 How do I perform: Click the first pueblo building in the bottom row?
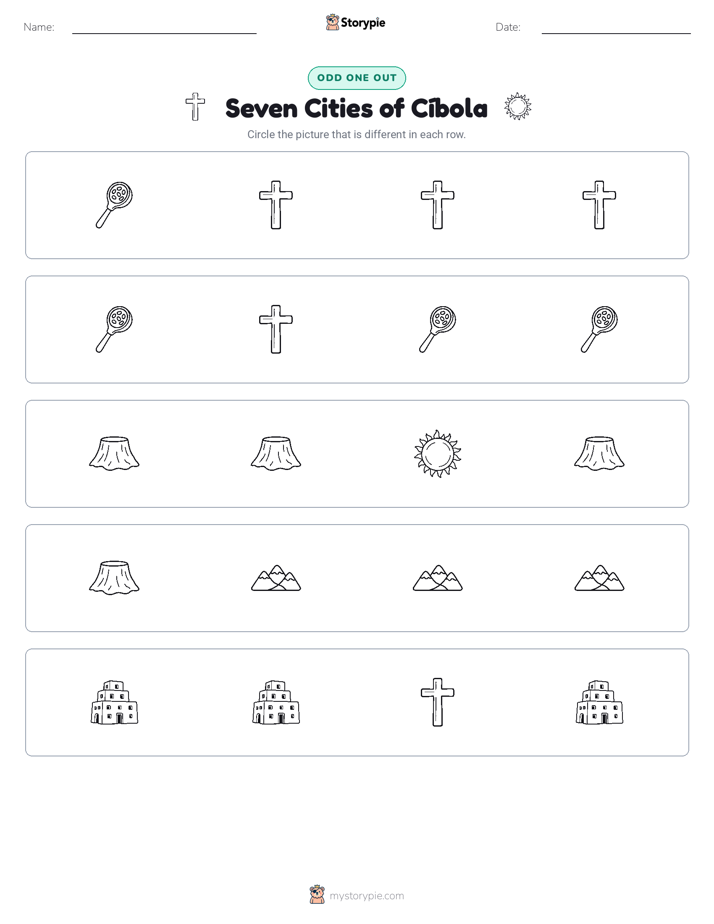(x=114, y=702)
